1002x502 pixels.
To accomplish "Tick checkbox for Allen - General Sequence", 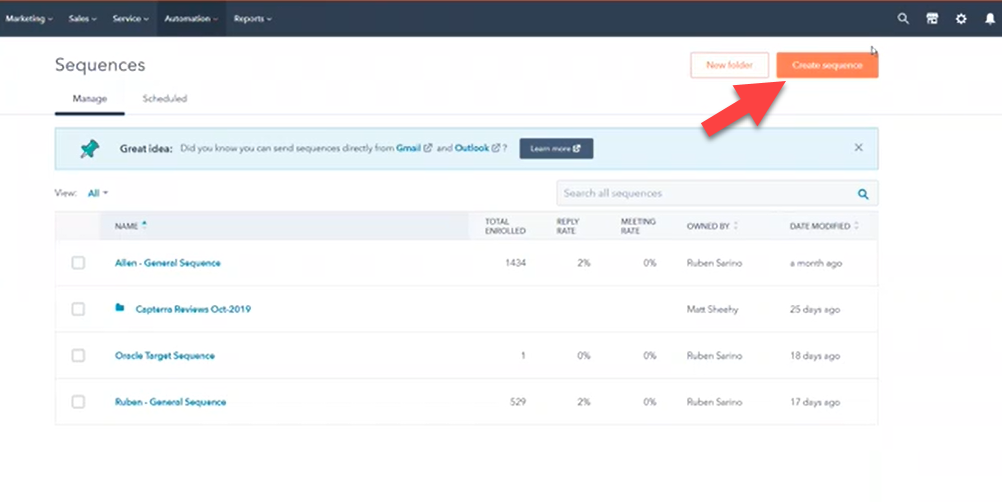I will pyautogui.click(x=78, y=262).
